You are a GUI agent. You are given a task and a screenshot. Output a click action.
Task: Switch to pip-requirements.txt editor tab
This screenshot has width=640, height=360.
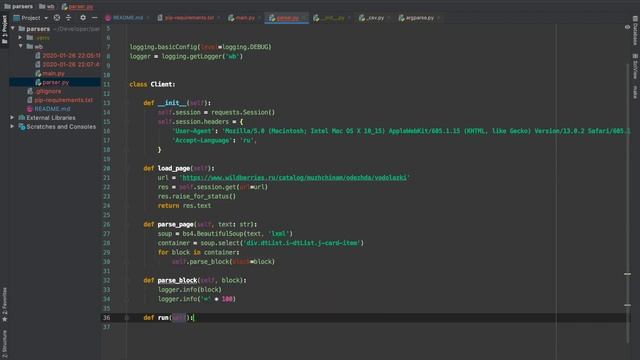tap(189, 18)
